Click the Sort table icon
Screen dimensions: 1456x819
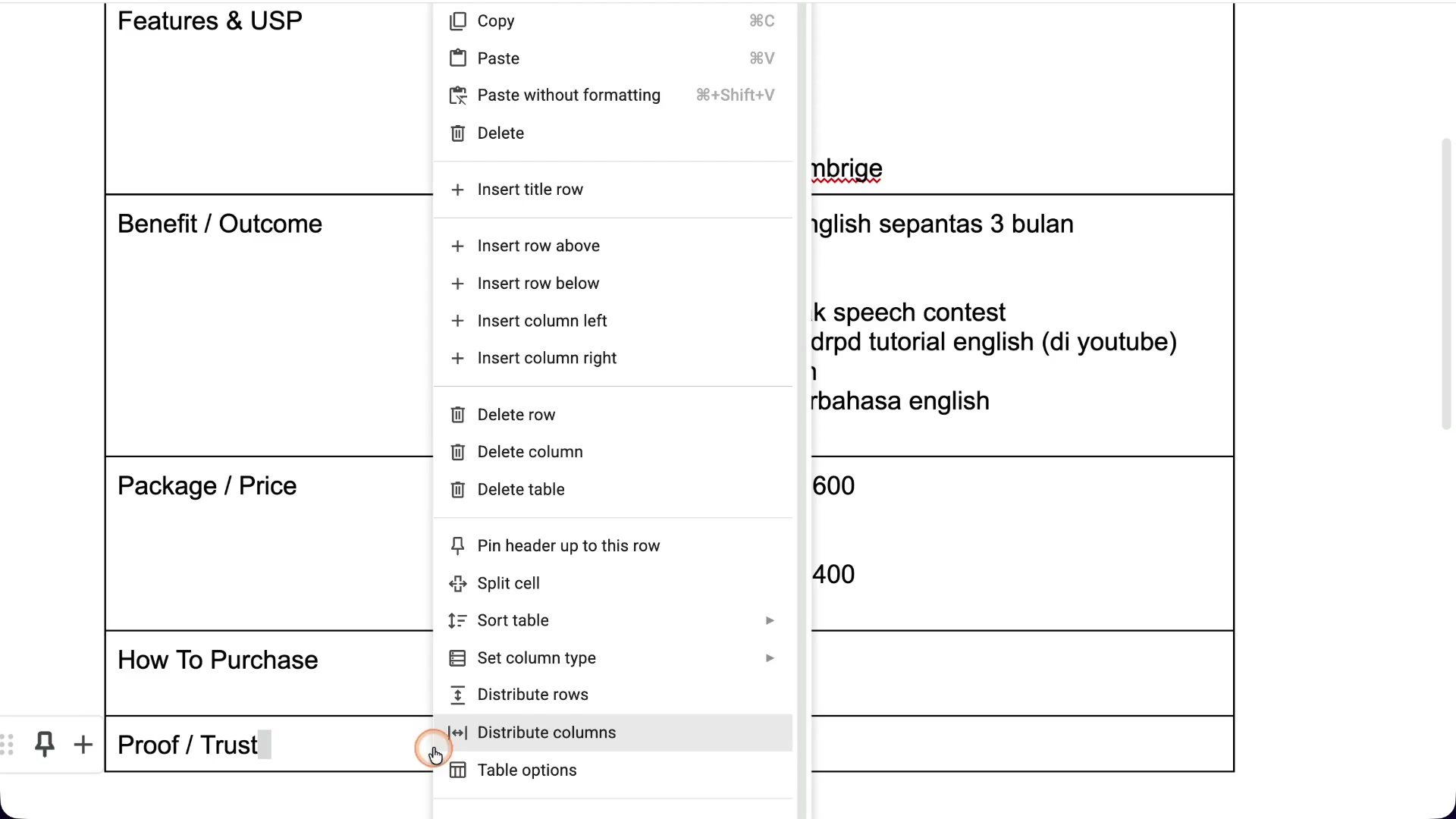(457, 620)
